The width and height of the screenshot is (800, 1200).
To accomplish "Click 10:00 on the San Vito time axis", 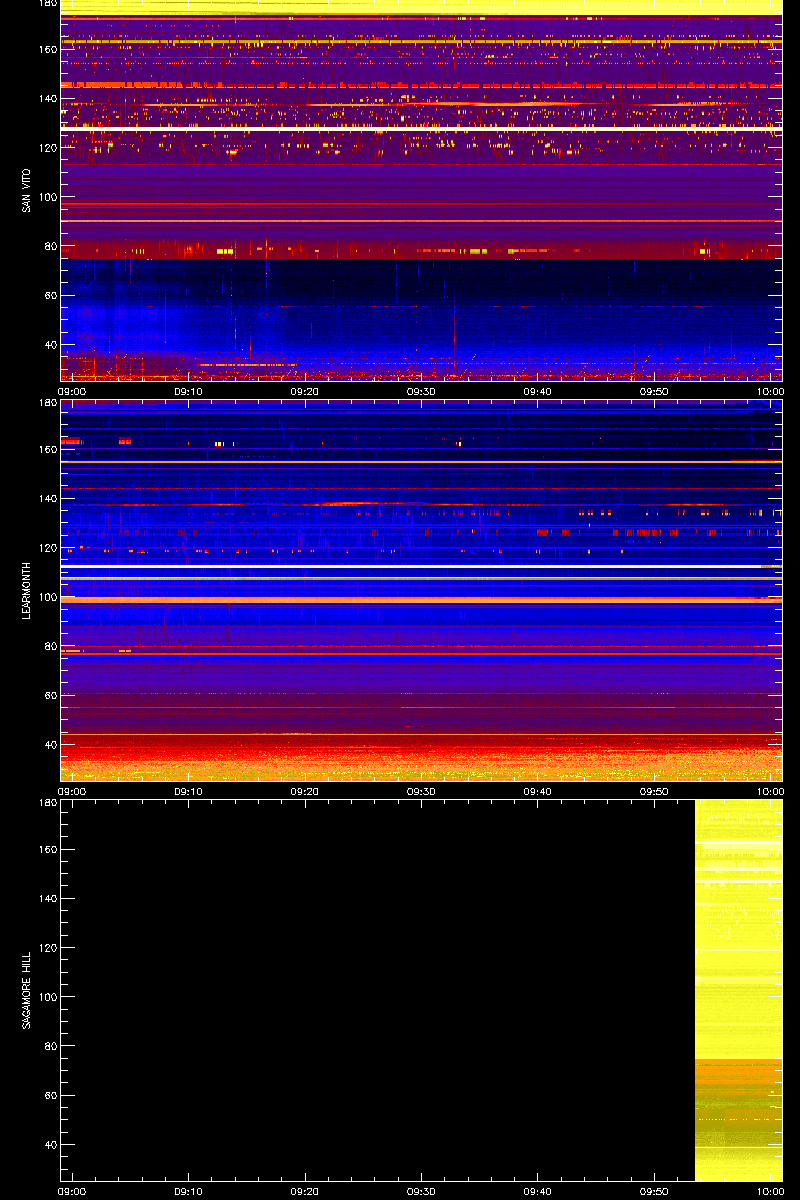I will [770, 392].
